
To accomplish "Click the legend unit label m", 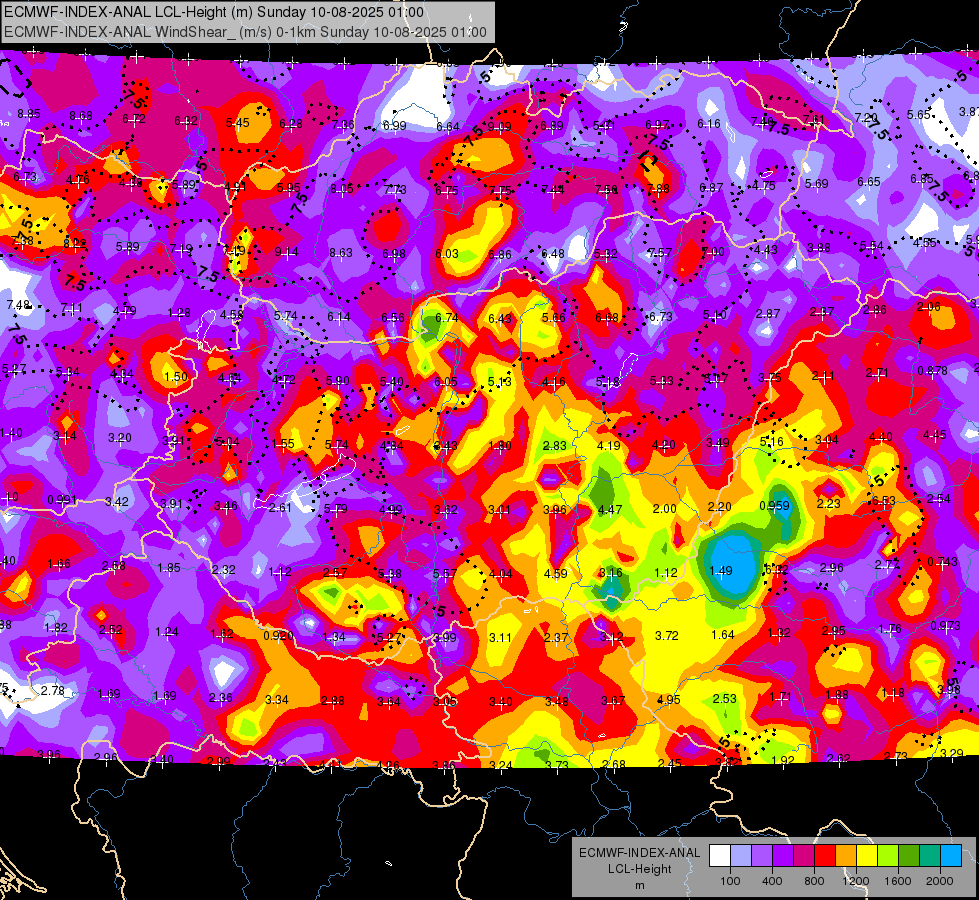I will point(640,886).
